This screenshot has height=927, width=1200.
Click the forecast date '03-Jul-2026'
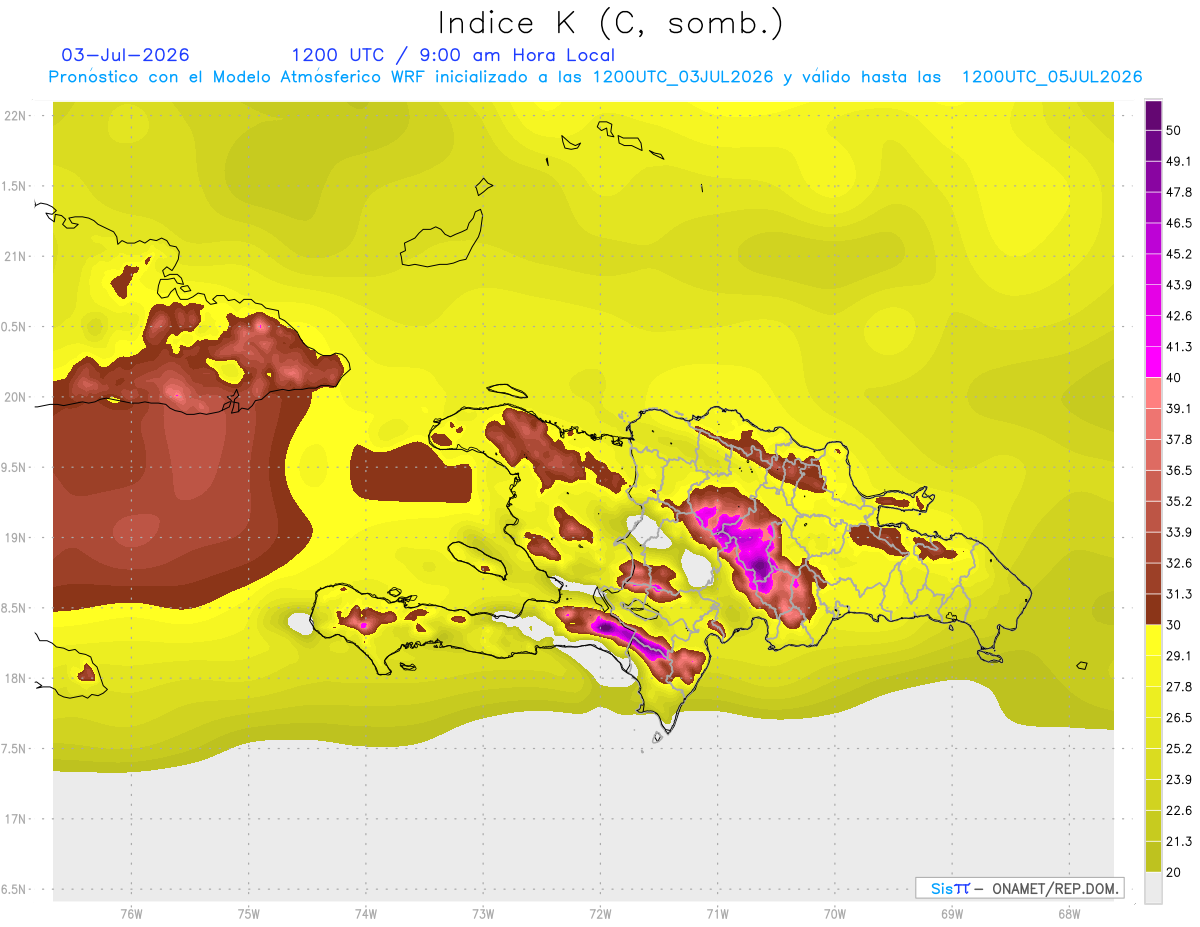pos(125,55)
